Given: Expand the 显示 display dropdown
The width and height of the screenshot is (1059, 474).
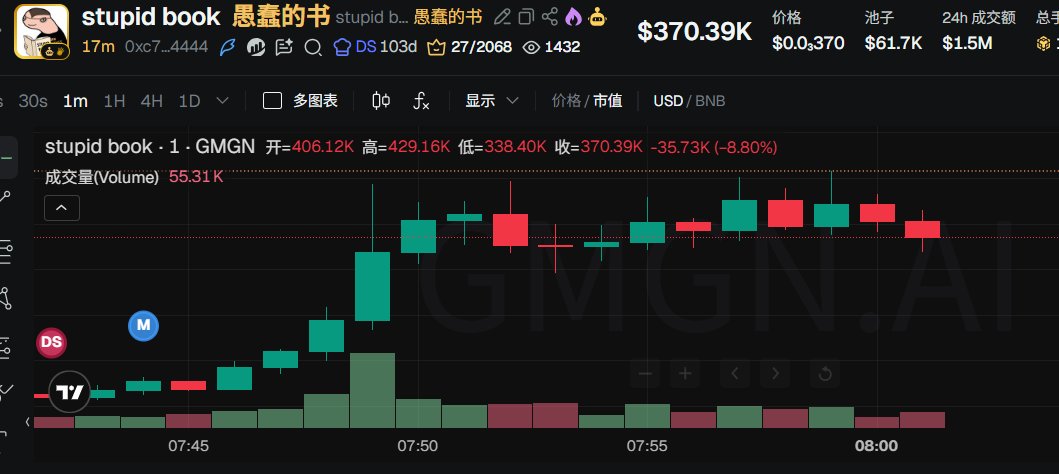Looking at the screenshot, I should [x=492, y=101].
